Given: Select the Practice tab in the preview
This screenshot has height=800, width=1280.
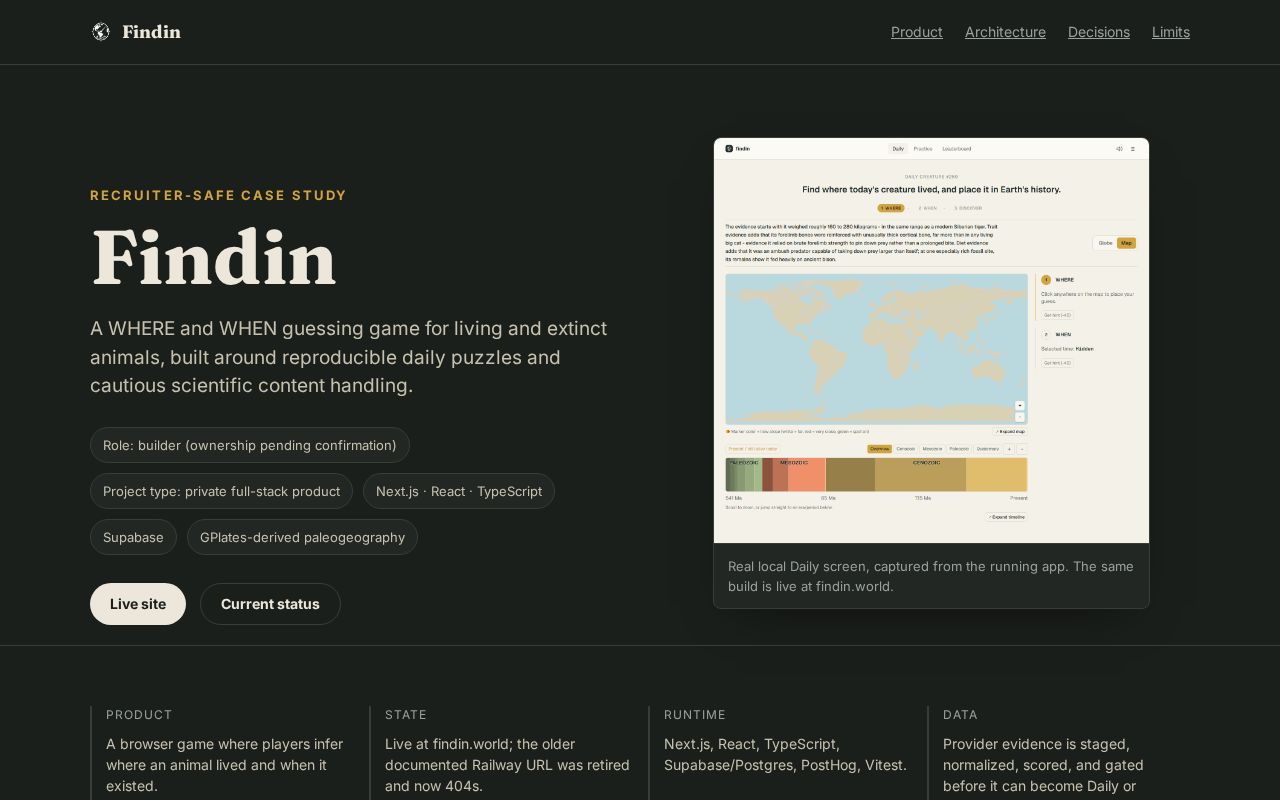Looking at the screenshot, I should [923, 149].
